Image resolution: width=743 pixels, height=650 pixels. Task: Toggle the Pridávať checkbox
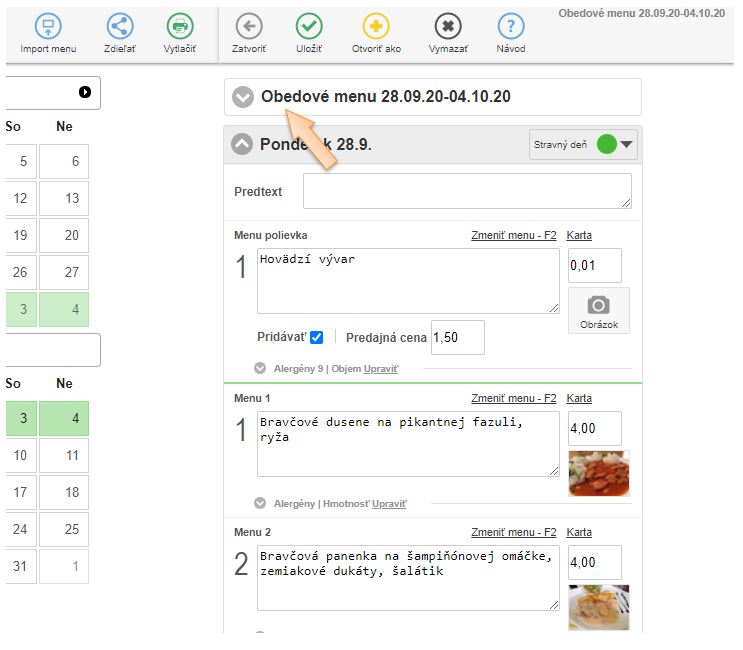316,338
